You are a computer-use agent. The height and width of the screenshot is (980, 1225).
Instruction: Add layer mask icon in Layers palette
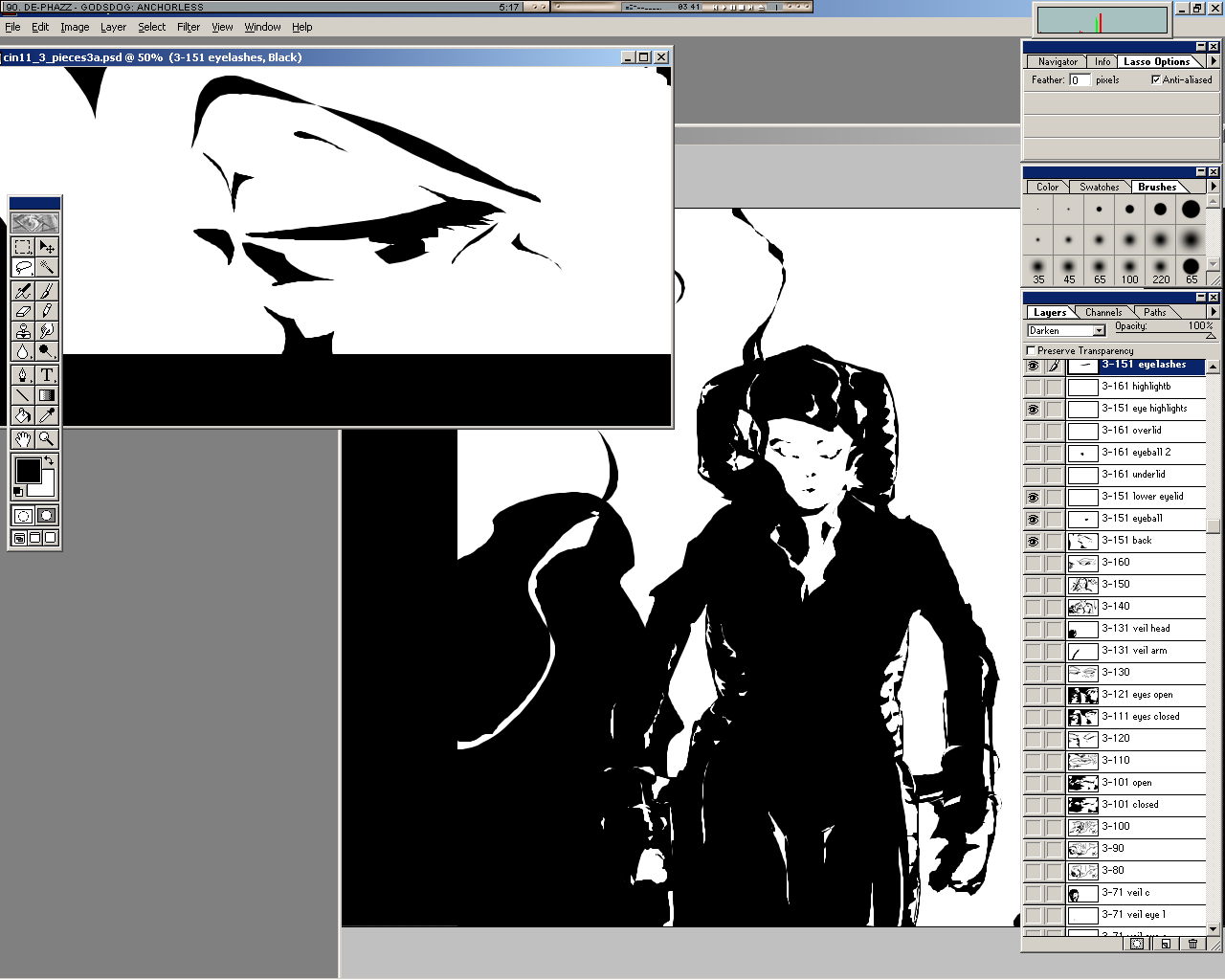(1137, 944)
